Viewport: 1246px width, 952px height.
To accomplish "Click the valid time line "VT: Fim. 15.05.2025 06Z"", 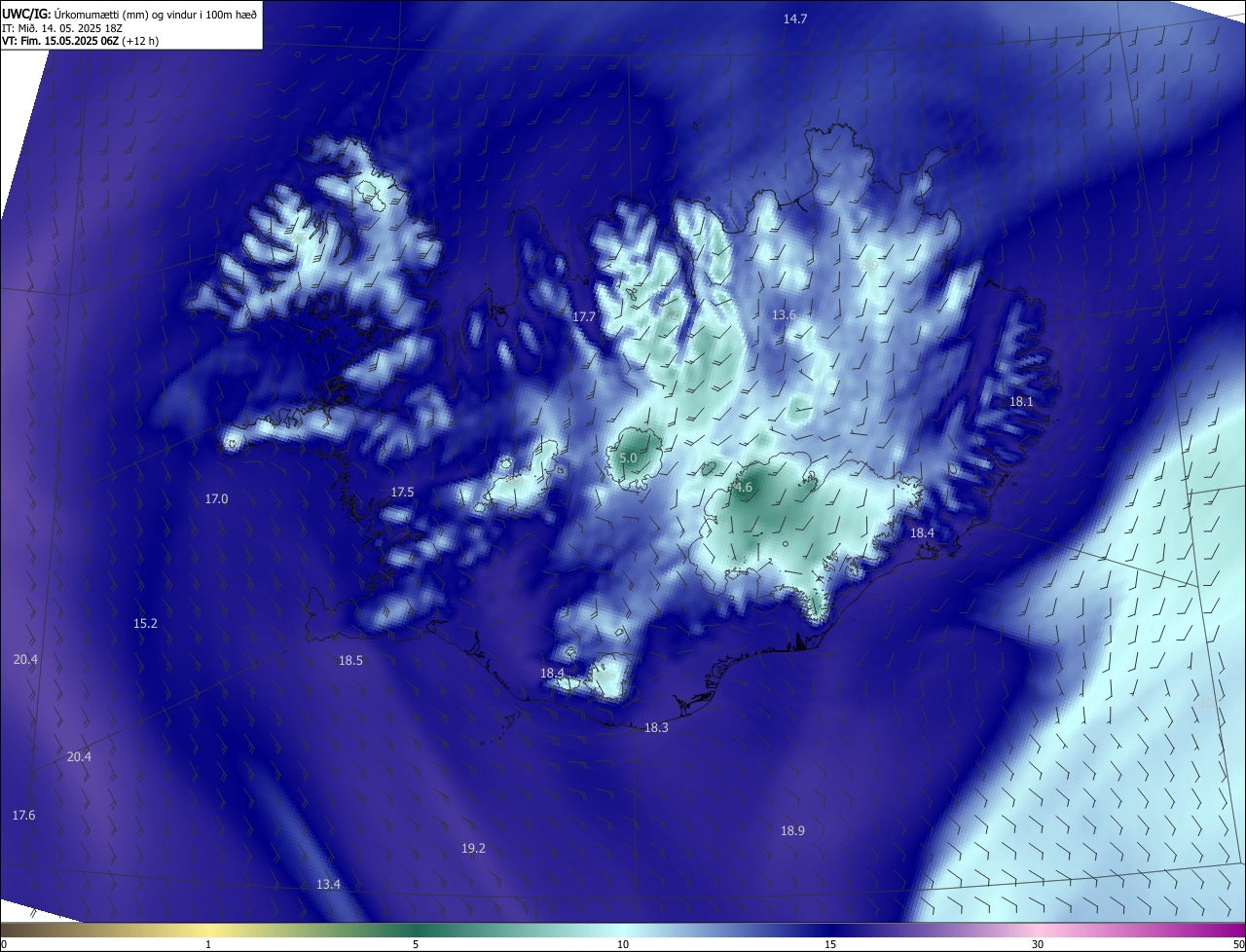I will (x=61, y=41).
